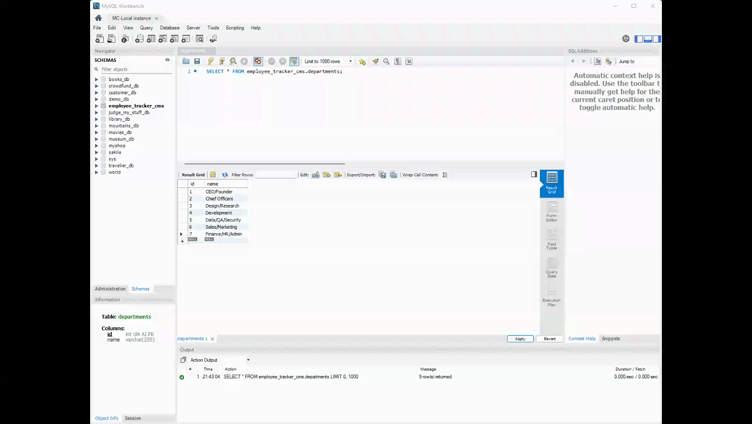Viewport: 752px width, 424px height.
Task: Expand the world schema node
Action: (x=96, y=172)
